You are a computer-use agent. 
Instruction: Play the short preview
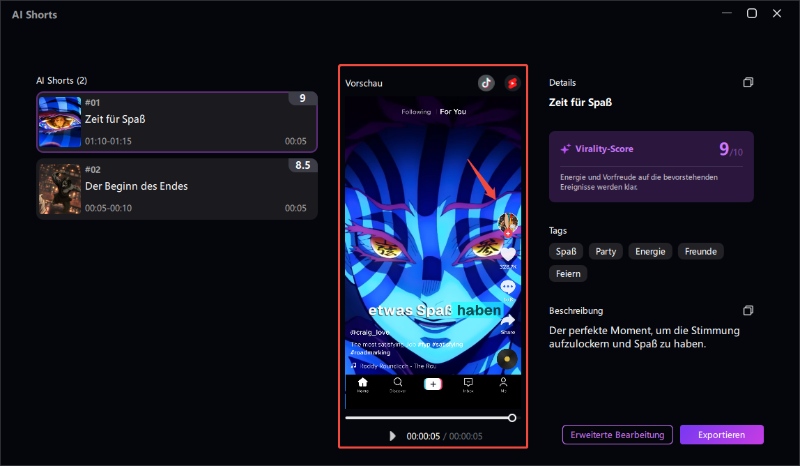392,436
